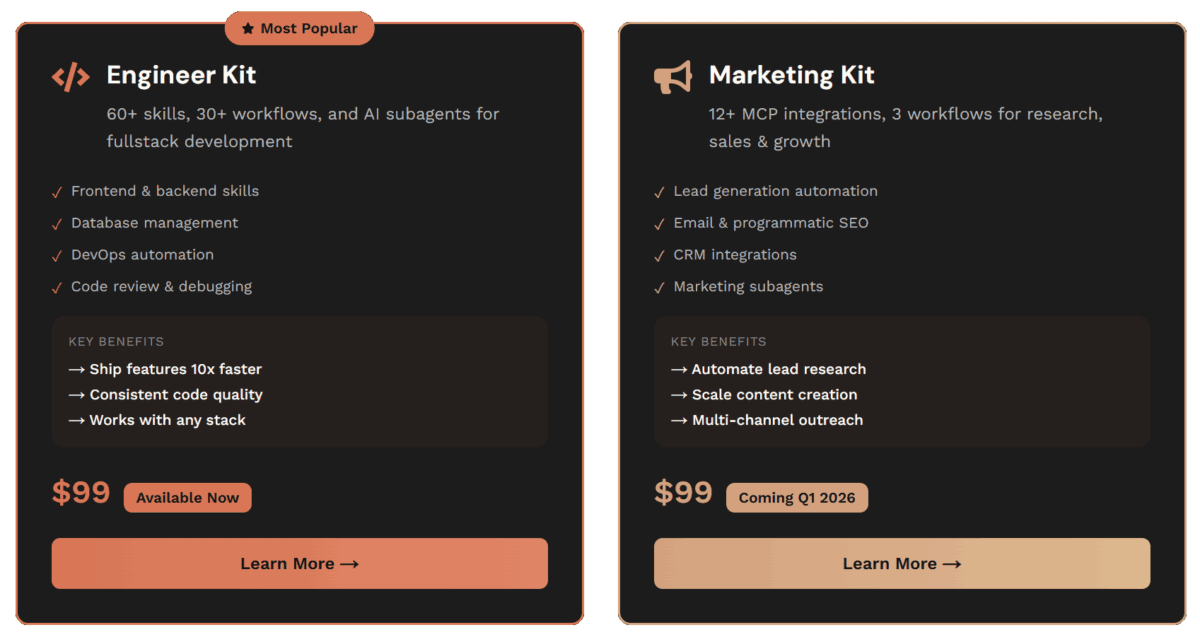
Task: Click checkmark next to Code review & debugging
Action: pyautogui.click(x=57, y=288)
